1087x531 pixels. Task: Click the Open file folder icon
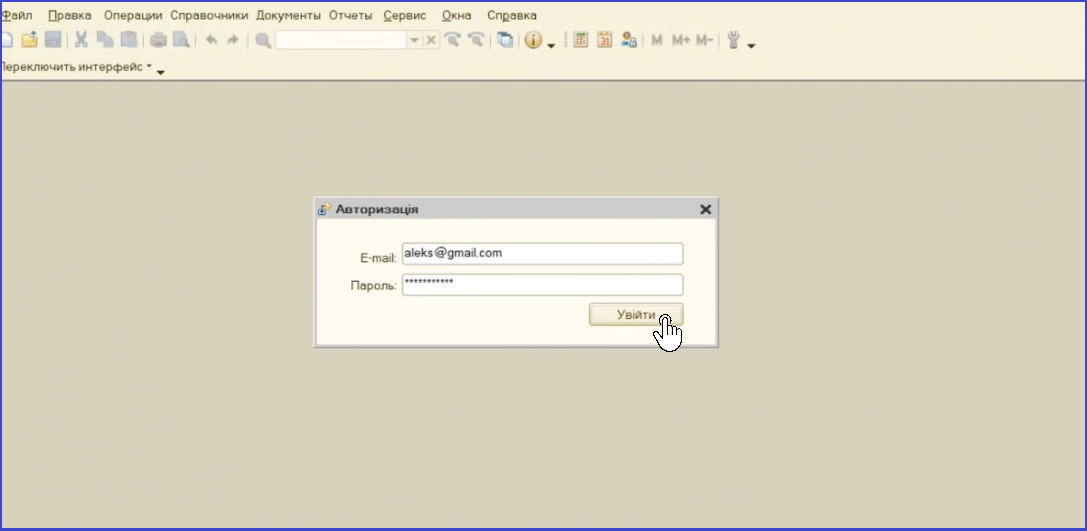(x=29, y=40)
